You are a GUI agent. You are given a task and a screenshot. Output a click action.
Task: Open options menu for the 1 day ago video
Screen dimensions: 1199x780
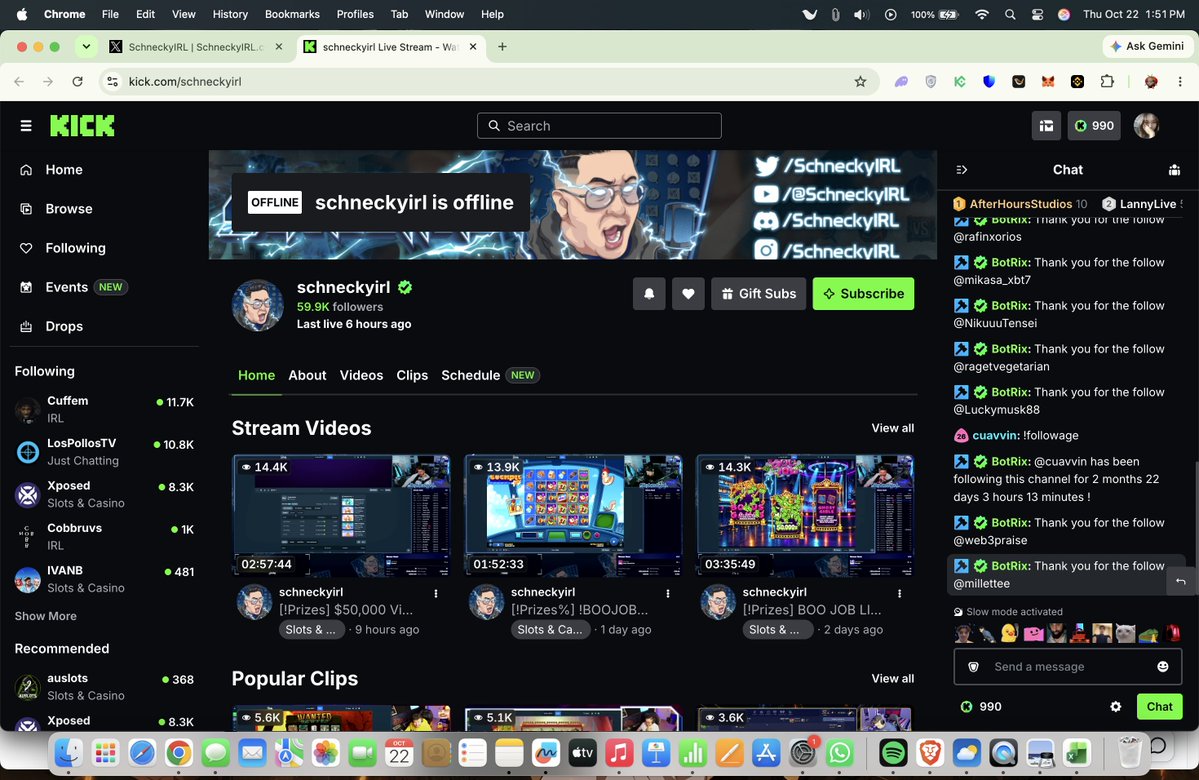(x=668, y=593)
